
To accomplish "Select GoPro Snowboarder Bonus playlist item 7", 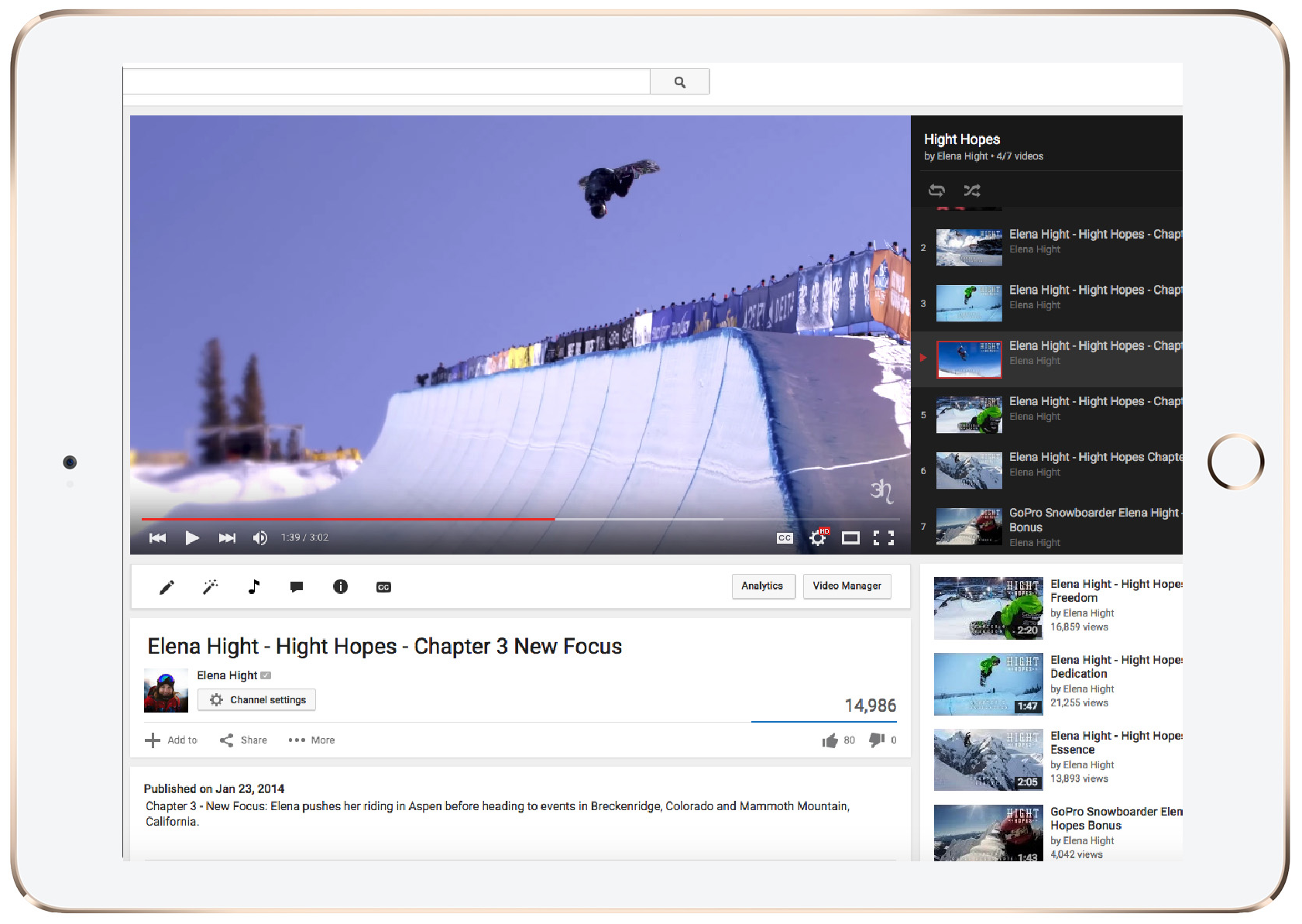I will 1046,527.
